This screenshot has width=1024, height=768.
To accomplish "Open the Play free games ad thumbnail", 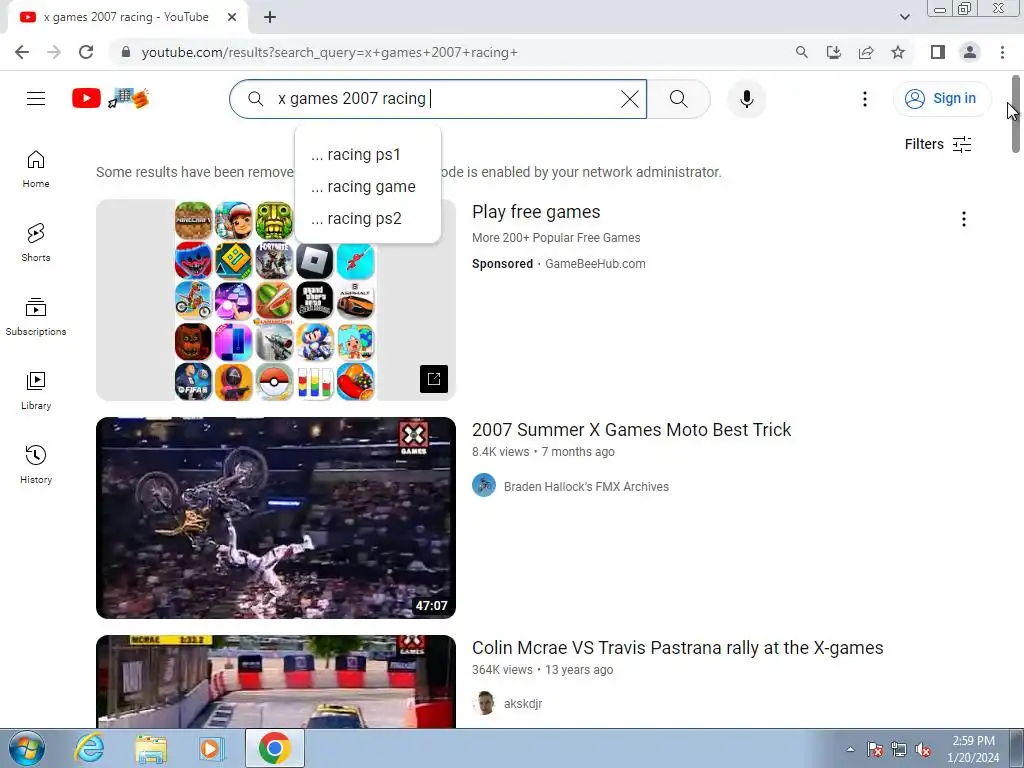I will (276, 300).
